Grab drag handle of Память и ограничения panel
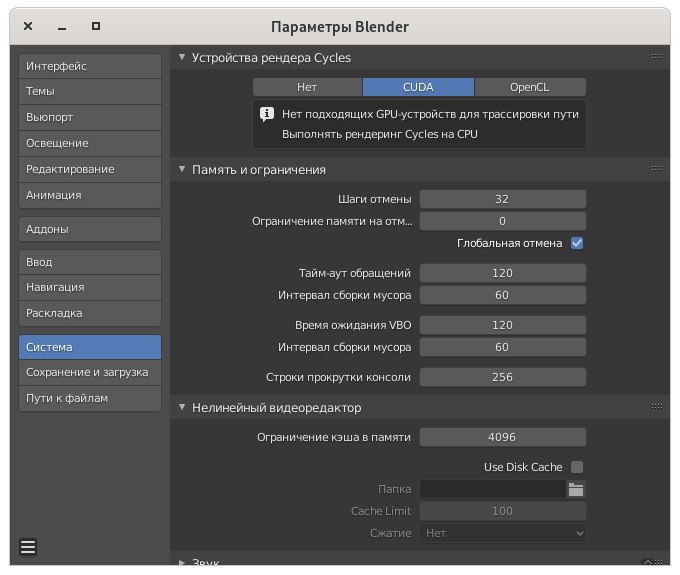680x575 pixels. click(657, 169)
